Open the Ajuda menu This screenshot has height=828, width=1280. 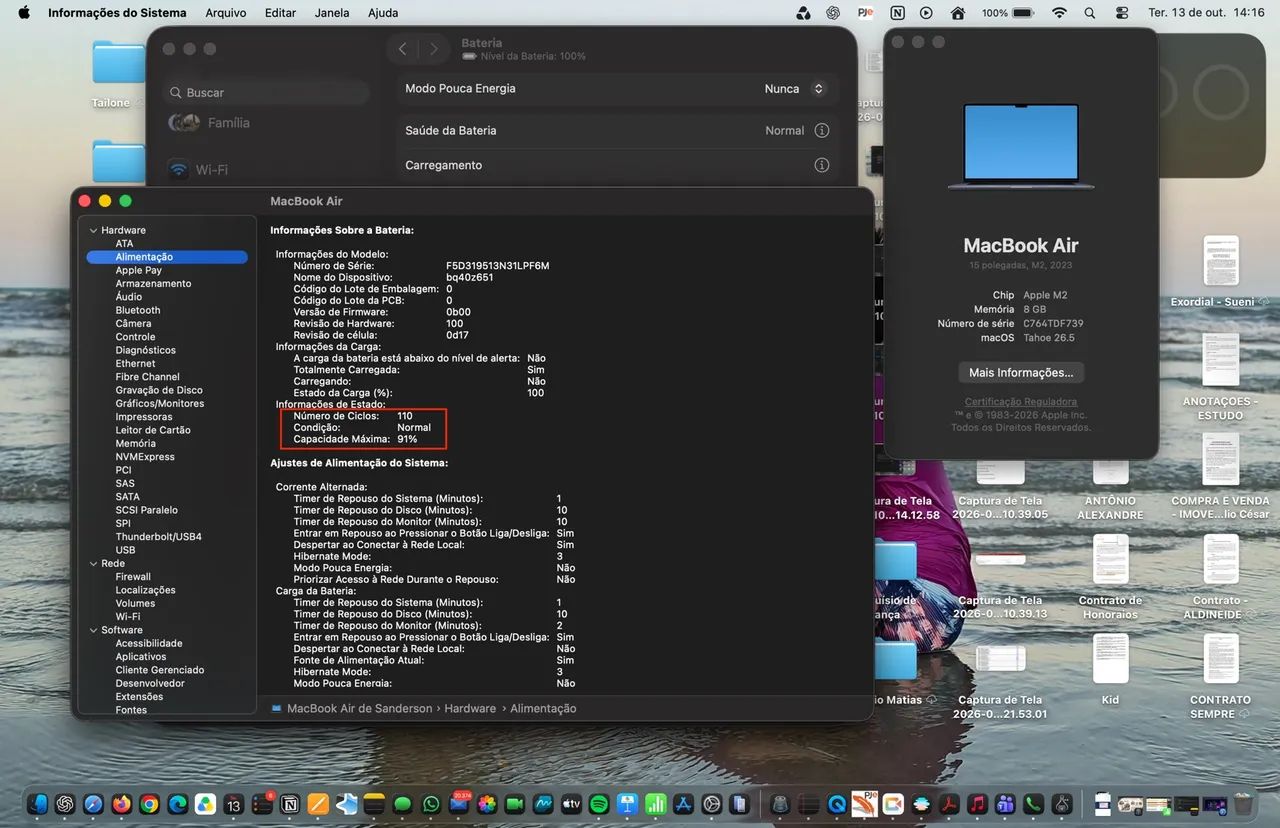[383, 13]
